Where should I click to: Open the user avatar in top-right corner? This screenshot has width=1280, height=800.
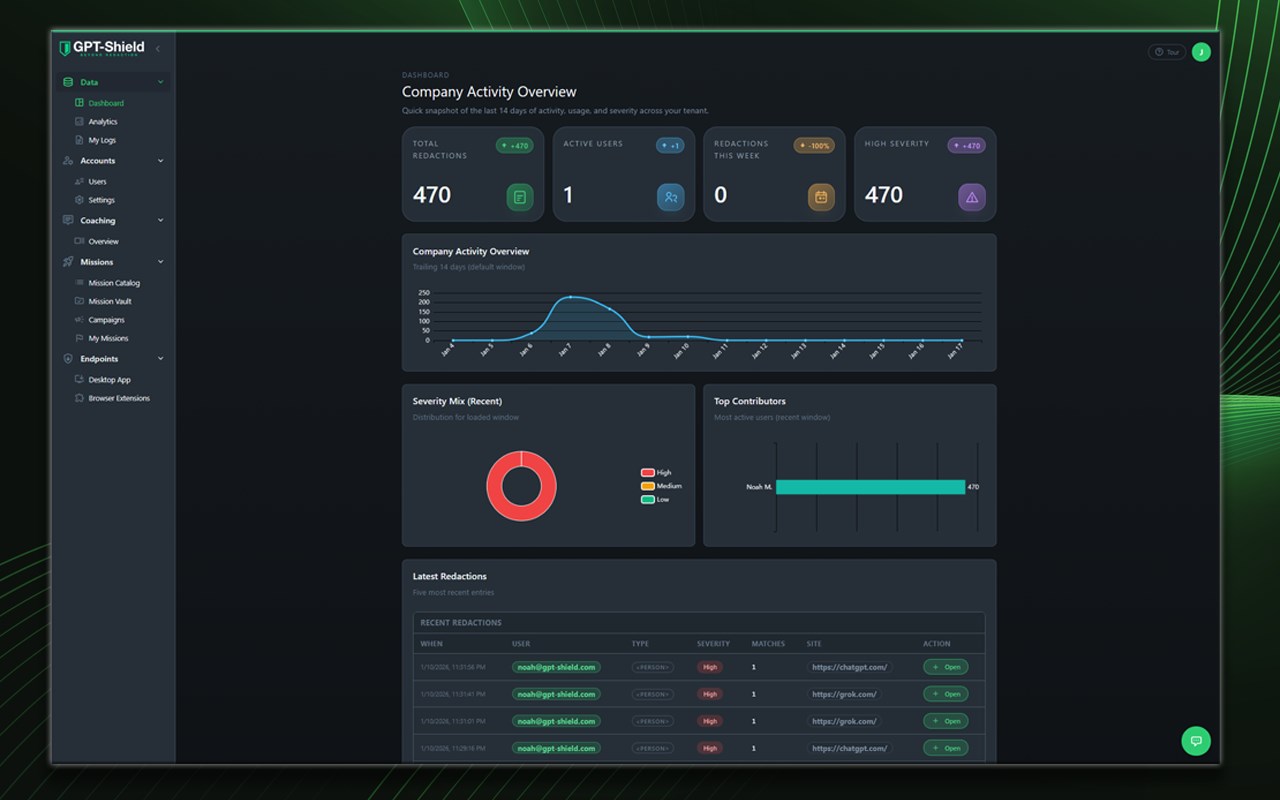pyautogui.click(x=1201, y=52)
